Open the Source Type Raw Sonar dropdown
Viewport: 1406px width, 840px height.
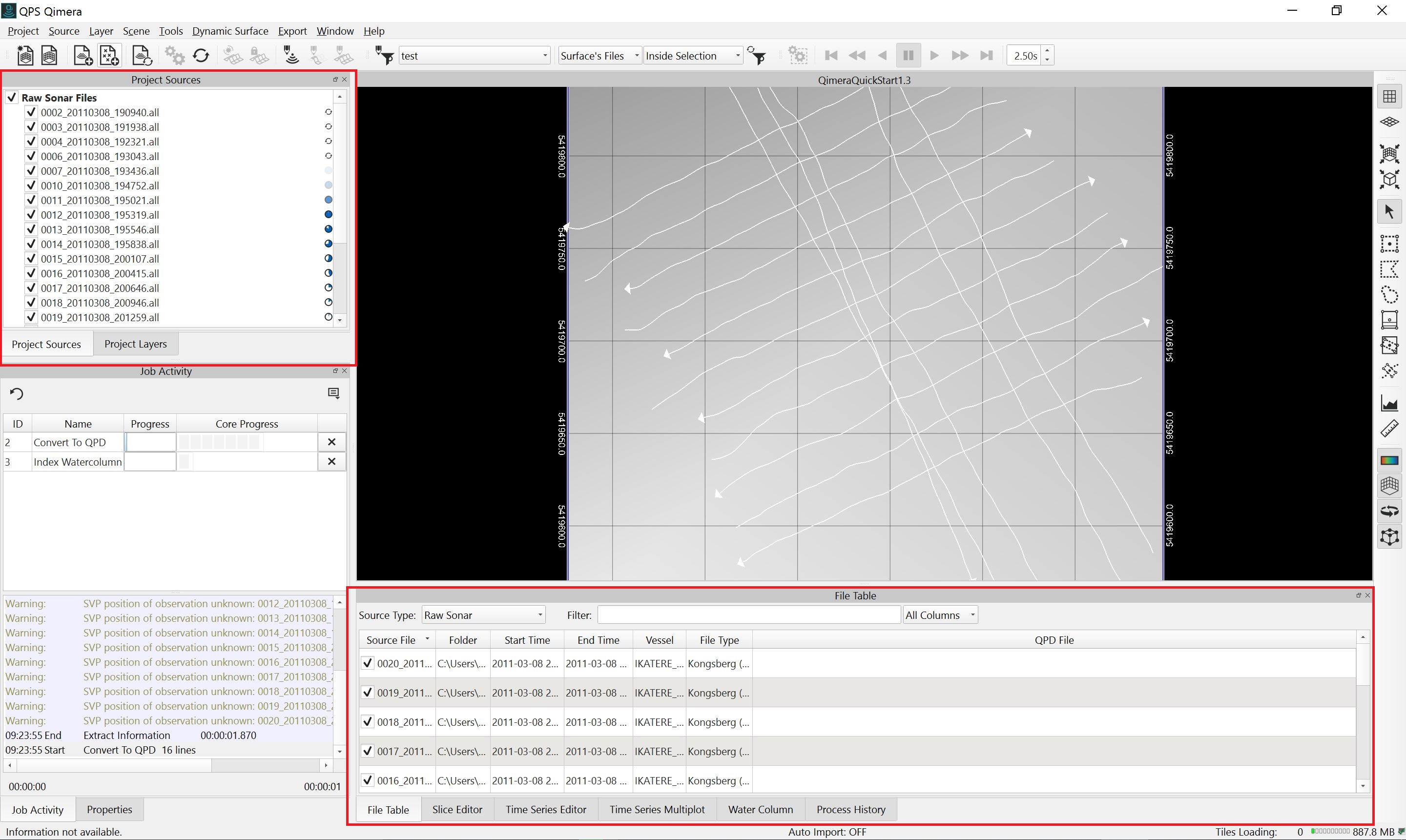(x=483, y=615)
